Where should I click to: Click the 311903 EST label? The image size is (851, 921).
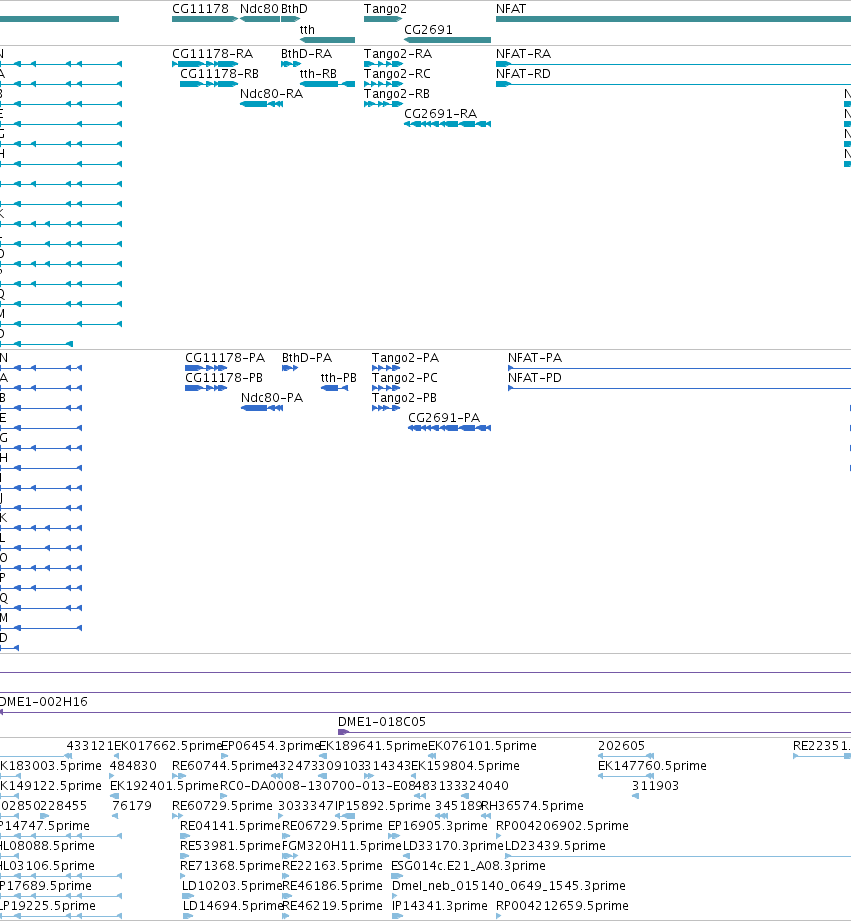[655, 786]
